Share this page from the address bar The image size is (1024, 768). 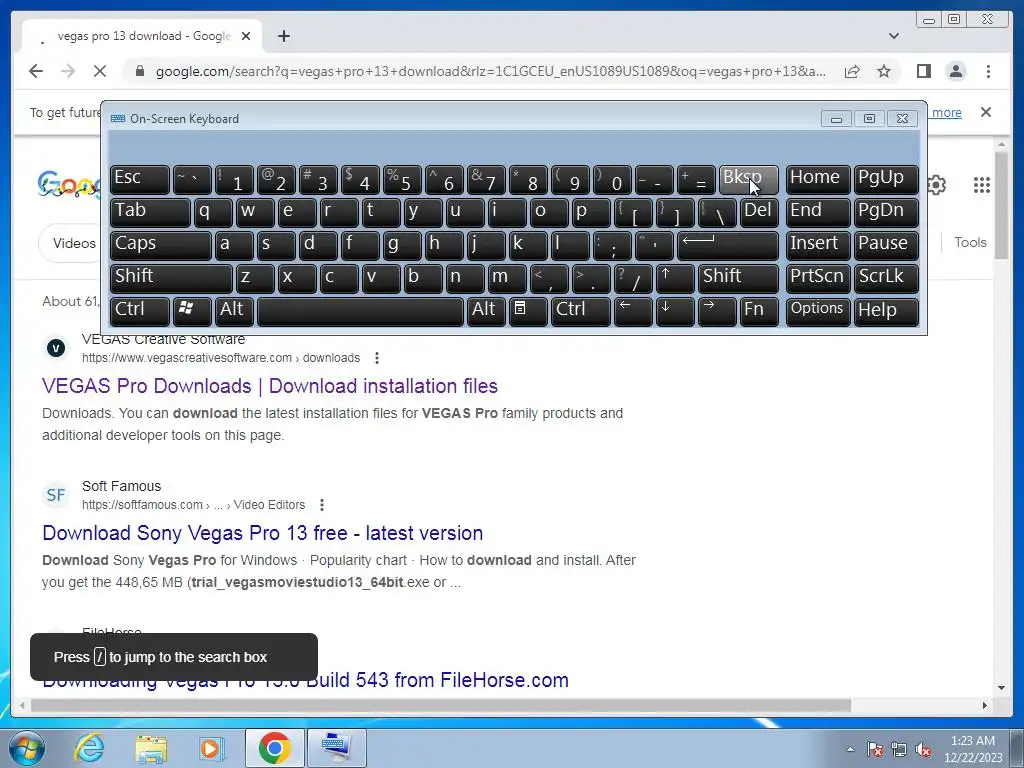tap(852, 71)
